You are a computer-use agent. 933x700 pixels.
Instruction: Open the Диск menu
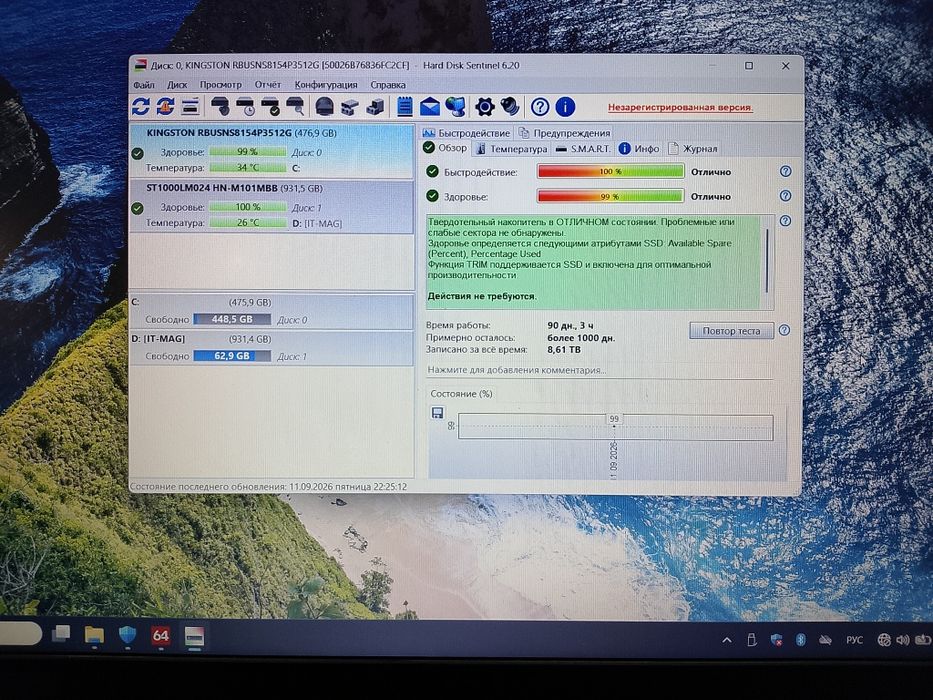pos(177,85)
